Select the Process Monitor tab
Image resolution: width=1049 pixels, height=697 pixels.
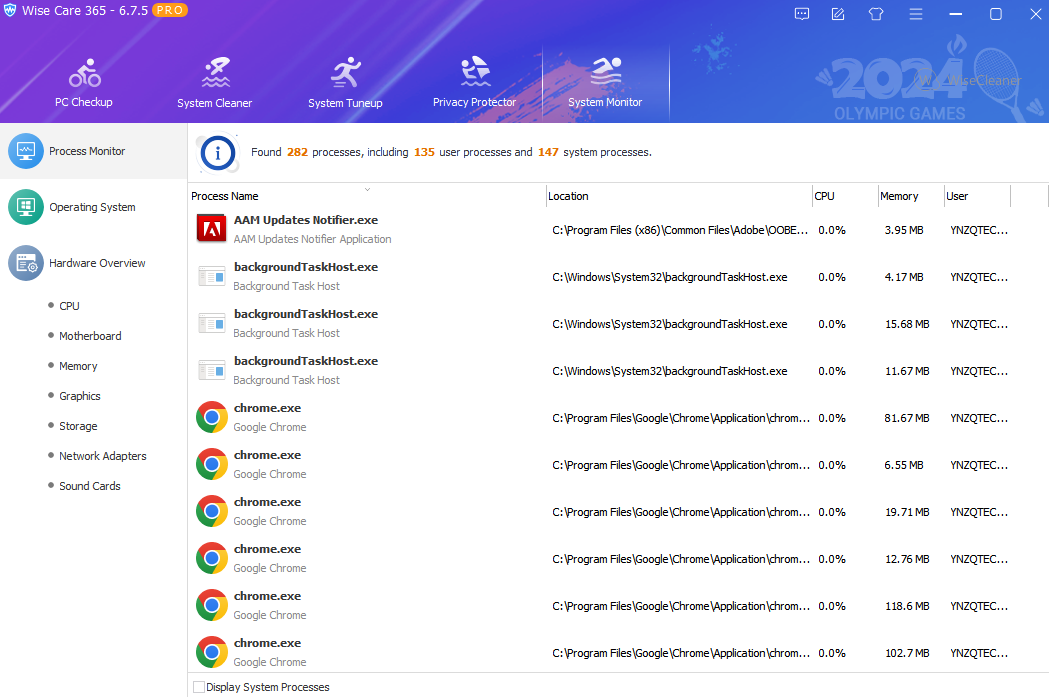94,151
